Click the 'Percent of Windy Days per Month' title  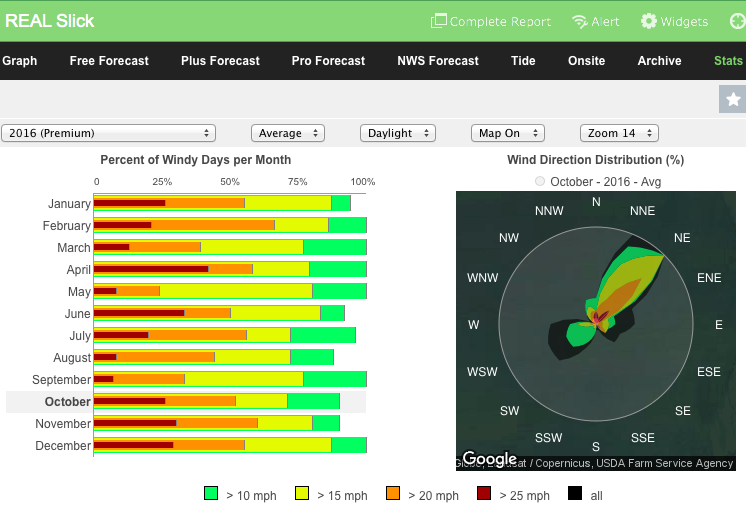pos(196,160)
